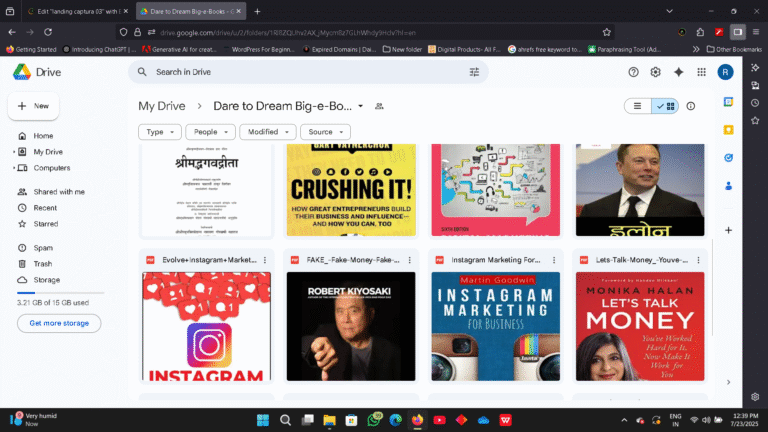Click the browser address bar URL
The width and height of the screenshot is (768, 432).
point(288,33)
